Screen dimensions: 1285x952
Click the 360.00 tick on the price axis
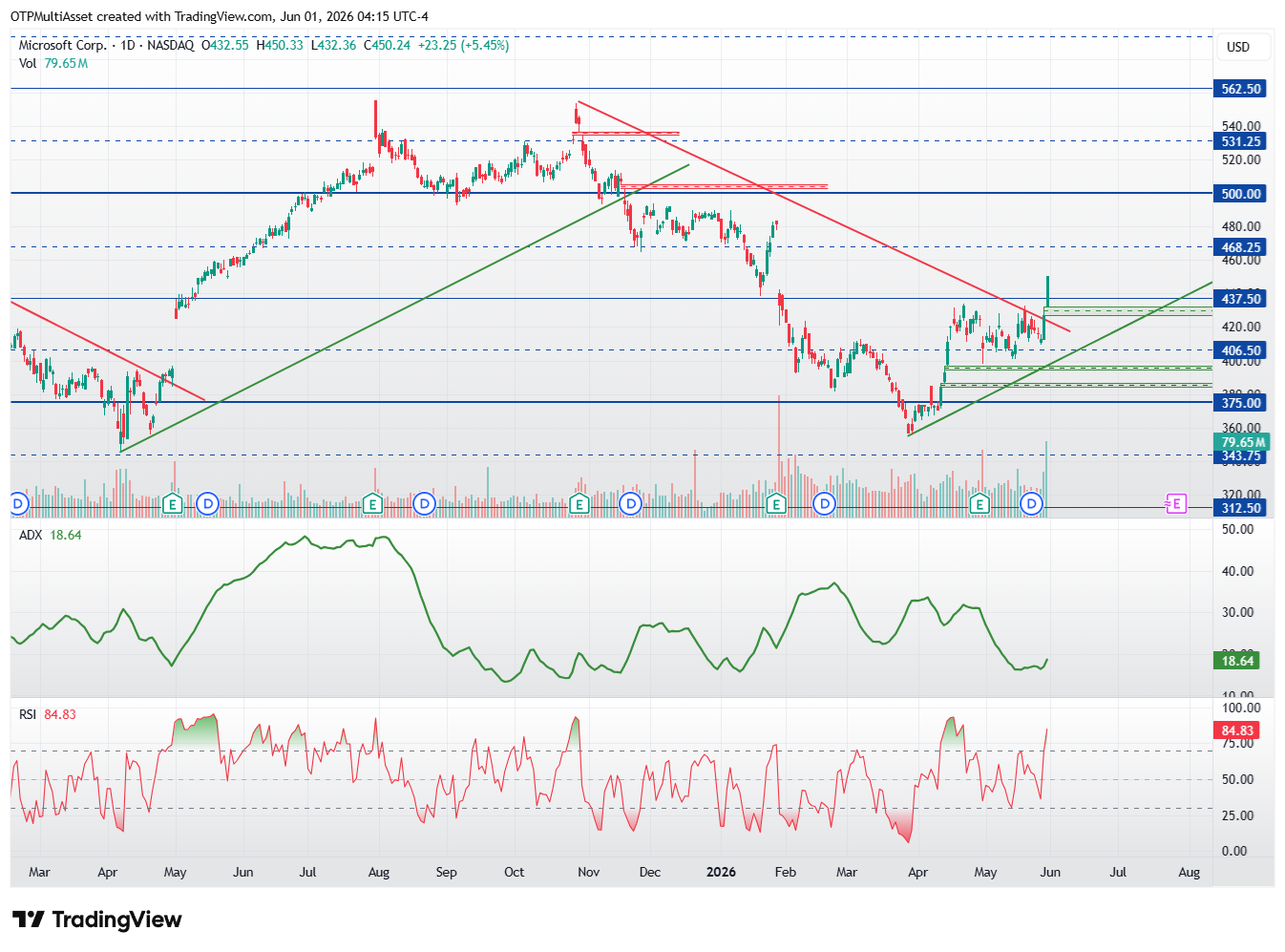(1241, 429)
